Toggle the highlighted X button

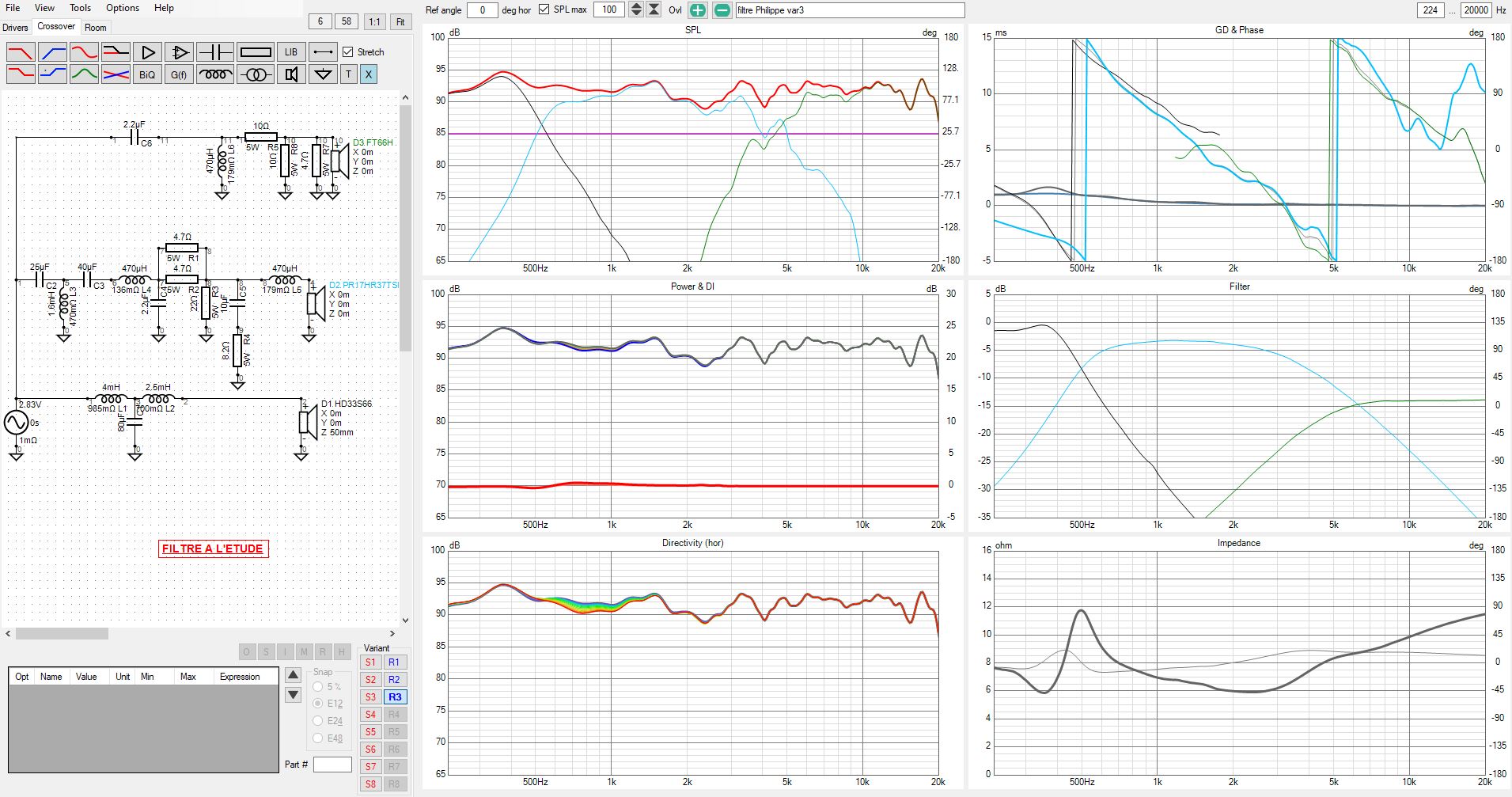368,74
